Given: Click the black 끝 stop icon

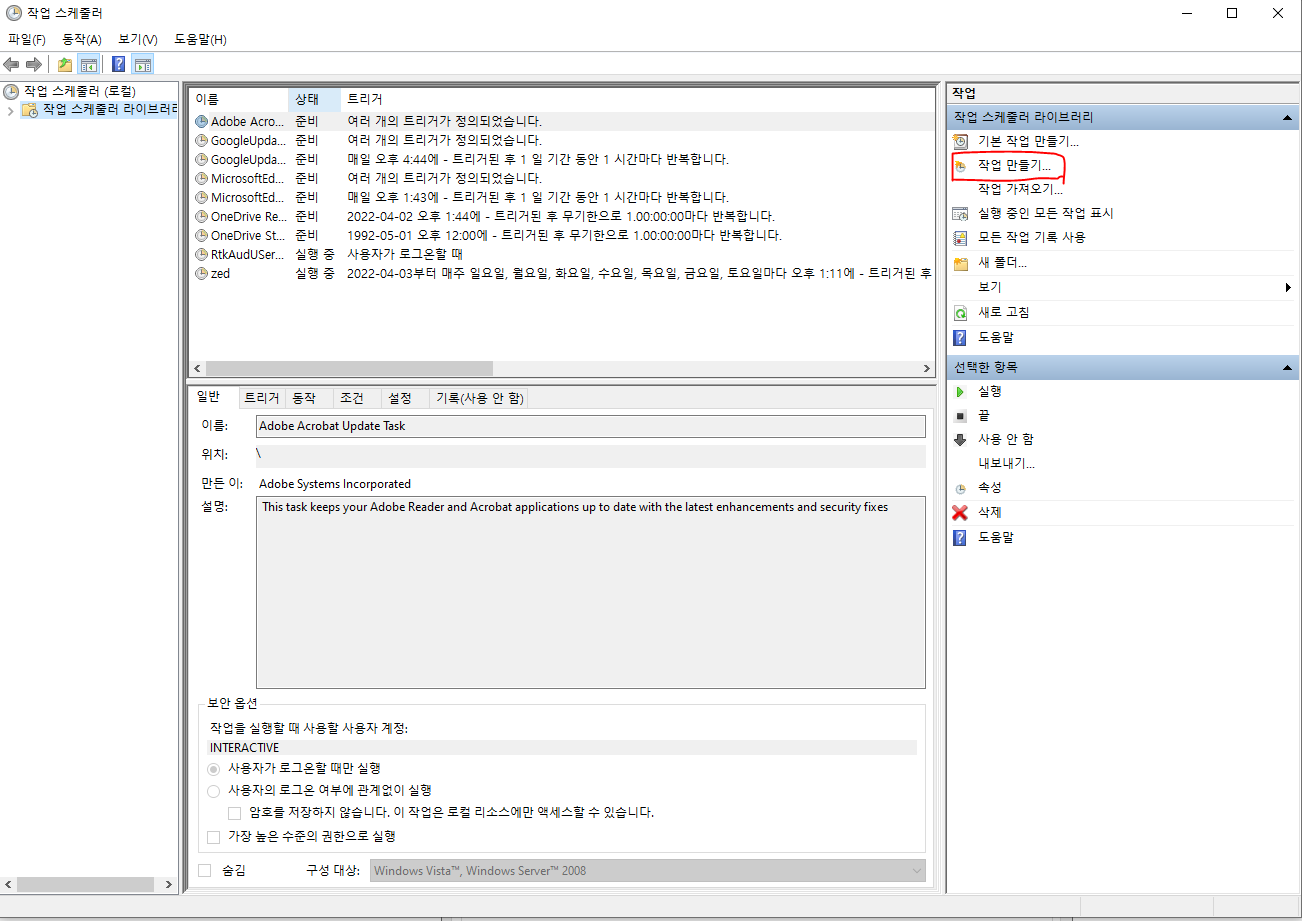Looking at the screenshot, I should tap(961, 416).
